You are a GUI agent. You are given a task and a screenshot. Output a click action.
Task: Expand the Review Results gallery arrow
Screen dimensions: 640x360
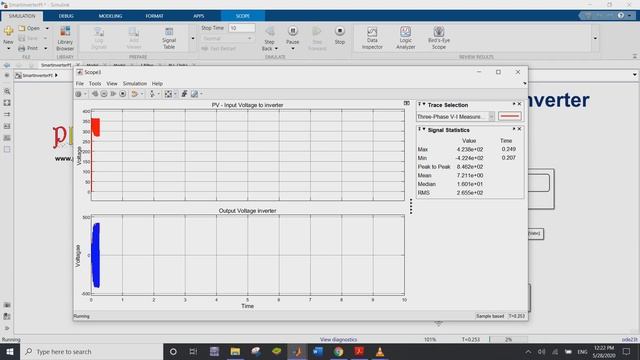tap(595, 38)
